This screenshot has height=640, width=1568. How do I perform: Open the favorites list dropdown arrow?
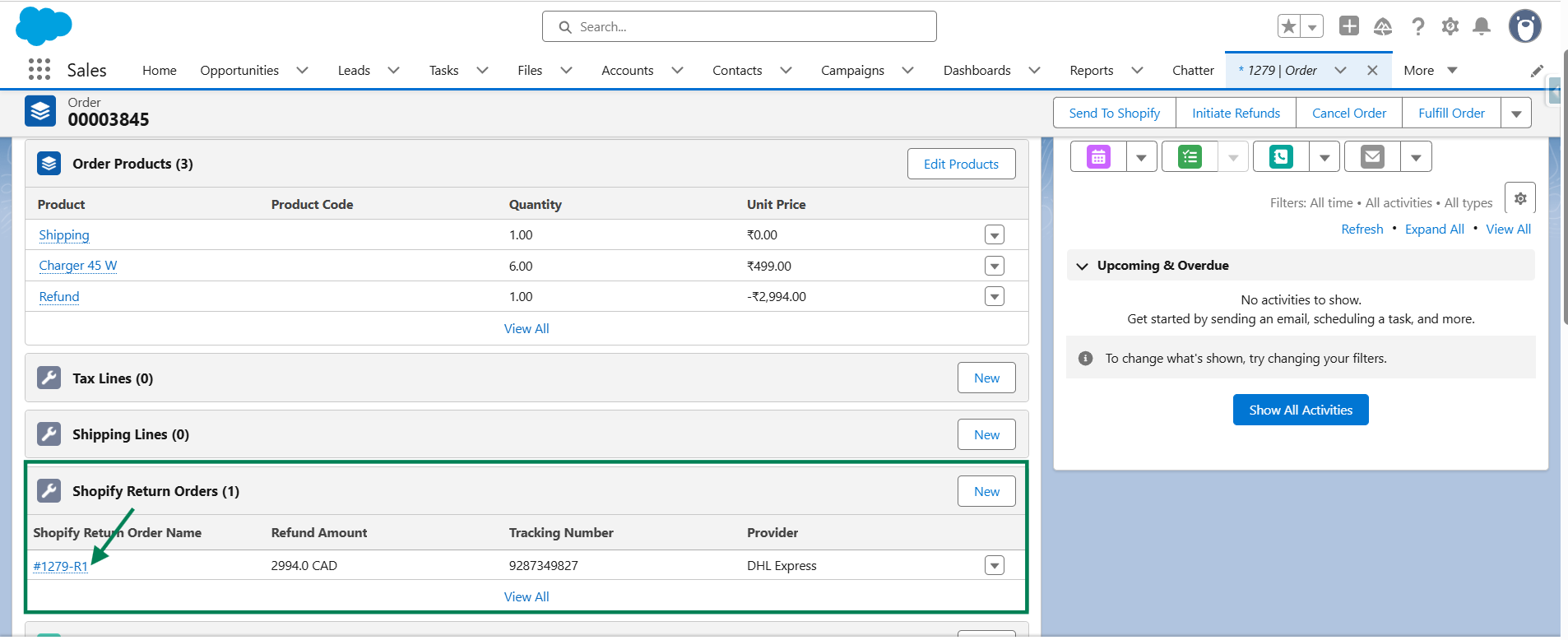tap(1312, 26)
